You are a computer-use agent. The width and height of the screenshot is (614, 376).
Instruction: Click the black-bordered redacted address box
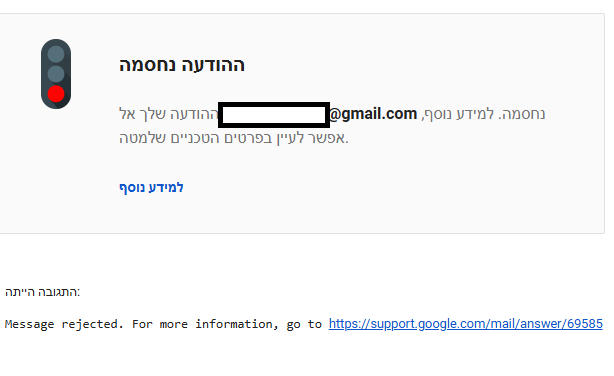click(x=274, y=115)
